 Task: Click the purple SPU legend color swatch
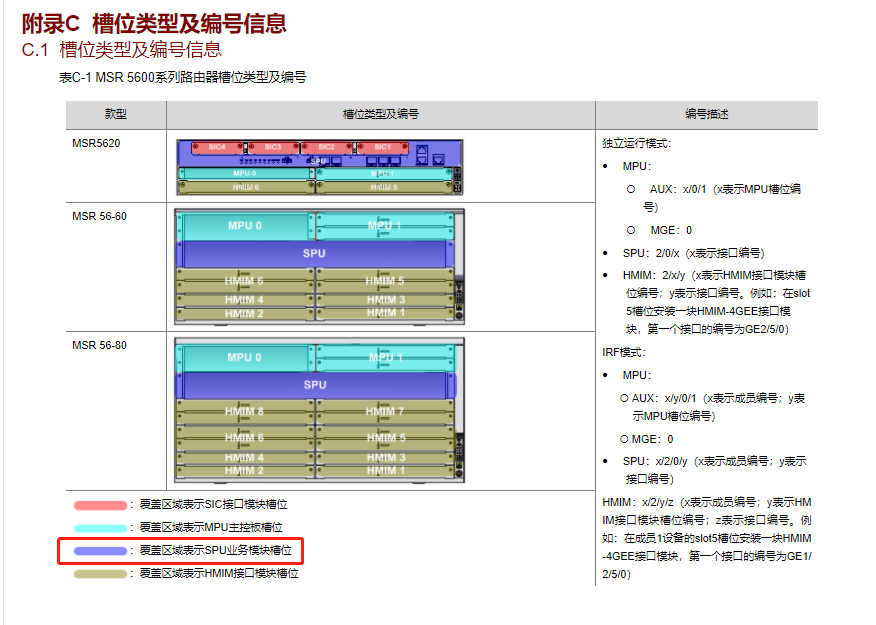click(101, 551)
